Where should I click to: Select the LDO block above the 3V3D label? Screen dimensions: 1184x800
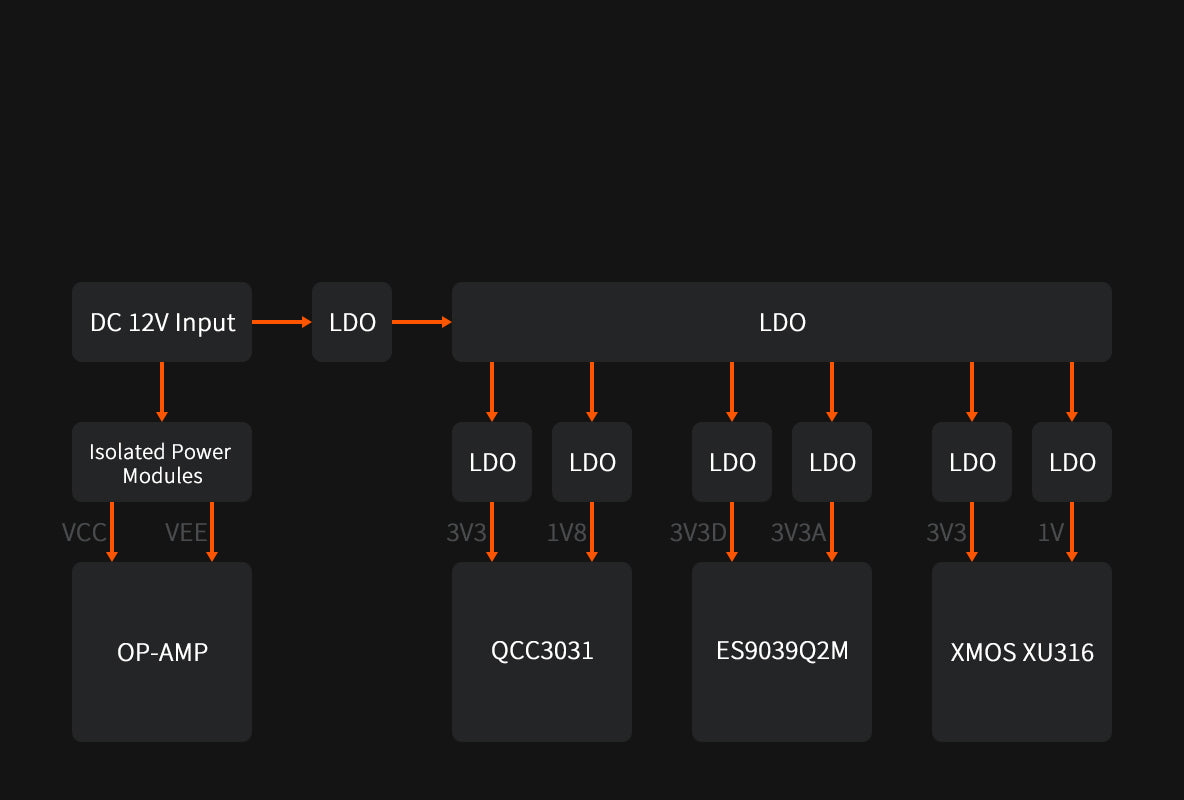[732, 462]
